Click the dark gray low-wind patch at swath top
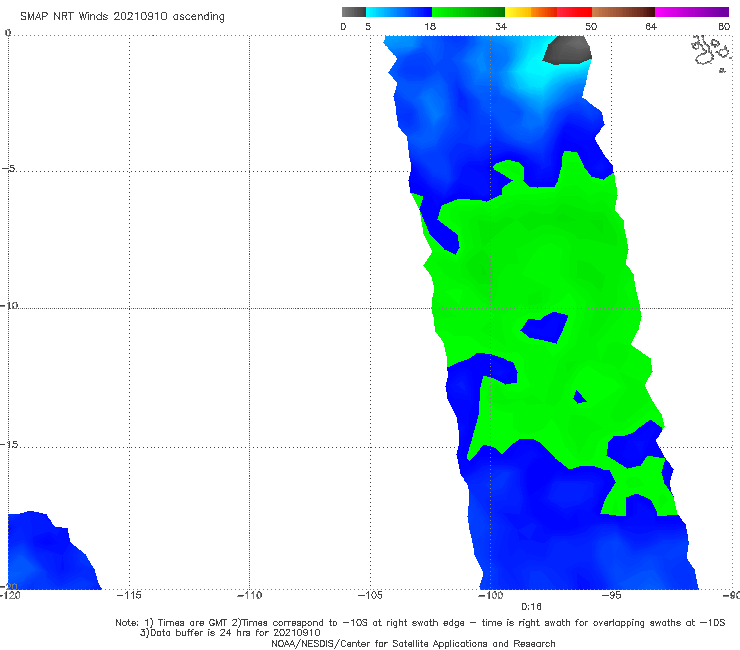Viewport: 740px width, 650px height. click(567, 49)
